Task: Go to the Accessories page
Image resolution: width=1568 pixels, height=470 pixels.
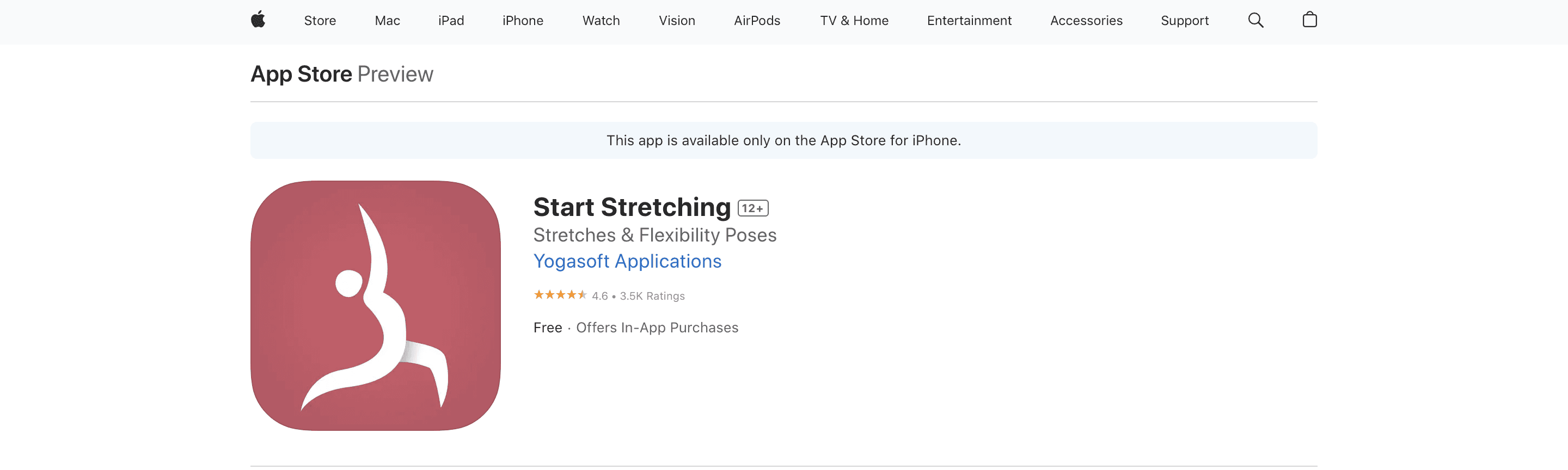Action: pos(1086,20)
